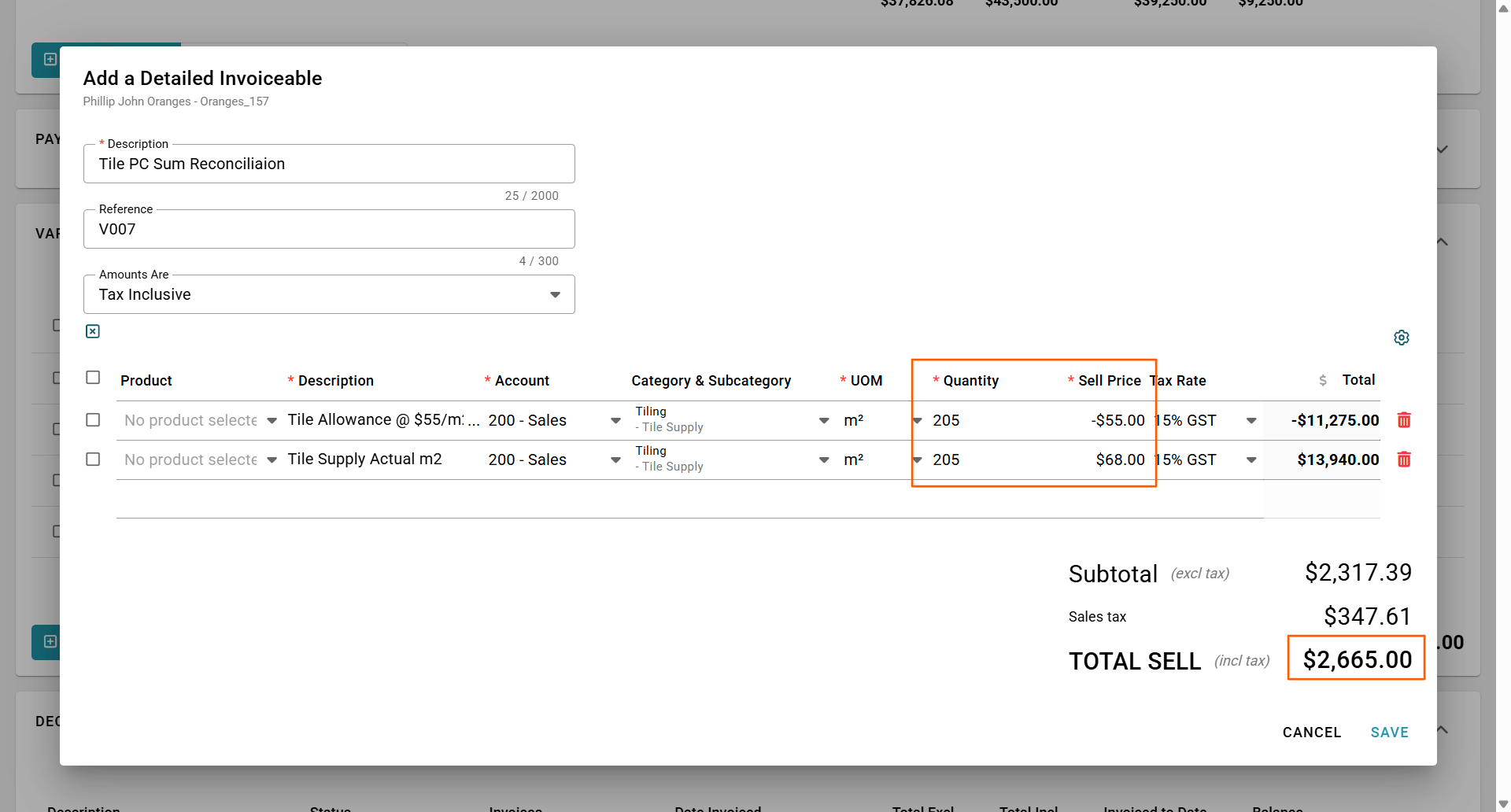Screen dimensions: 1511x812
Task: Click into the Reference field V007
Action: pyautogui.click(x=328, y=229)
